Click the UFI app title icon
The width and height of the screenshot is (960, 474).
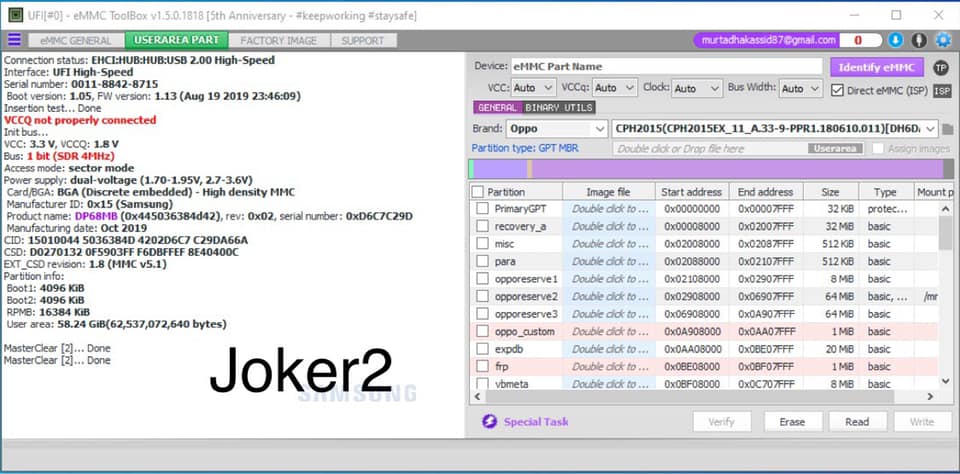15,15
